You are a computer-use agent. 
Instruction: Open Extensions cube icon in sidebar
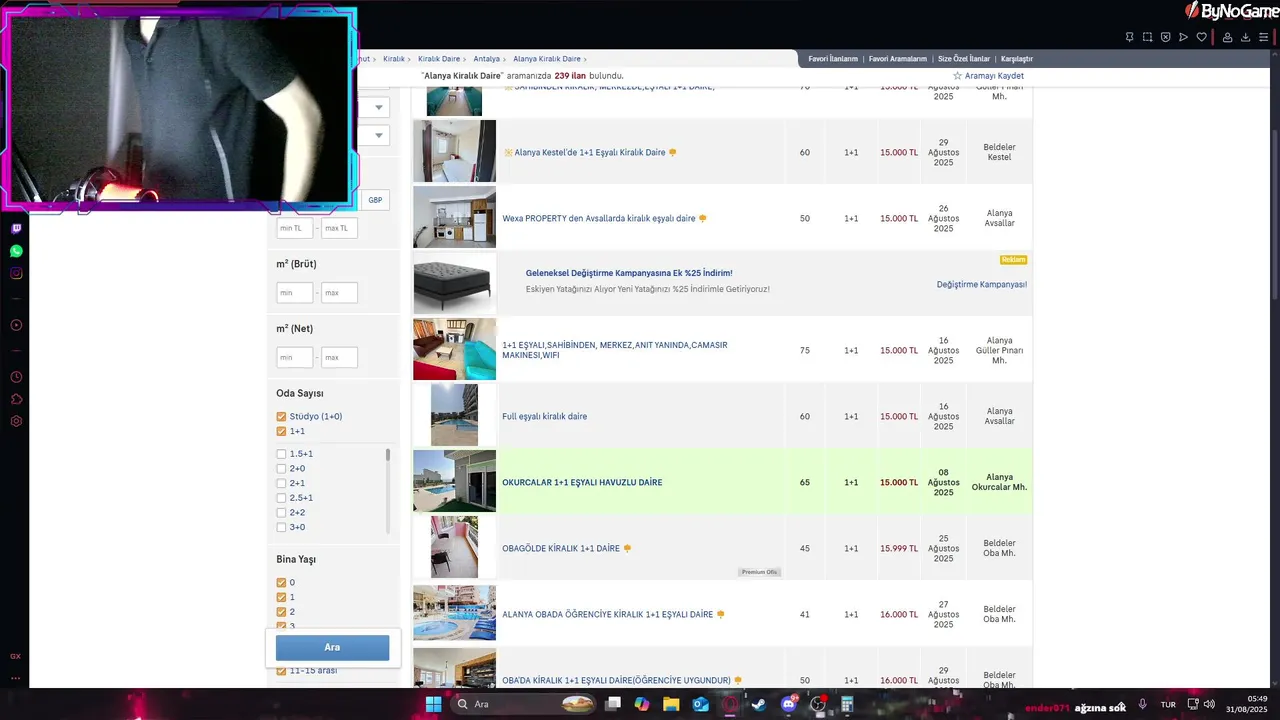point(16,399)
